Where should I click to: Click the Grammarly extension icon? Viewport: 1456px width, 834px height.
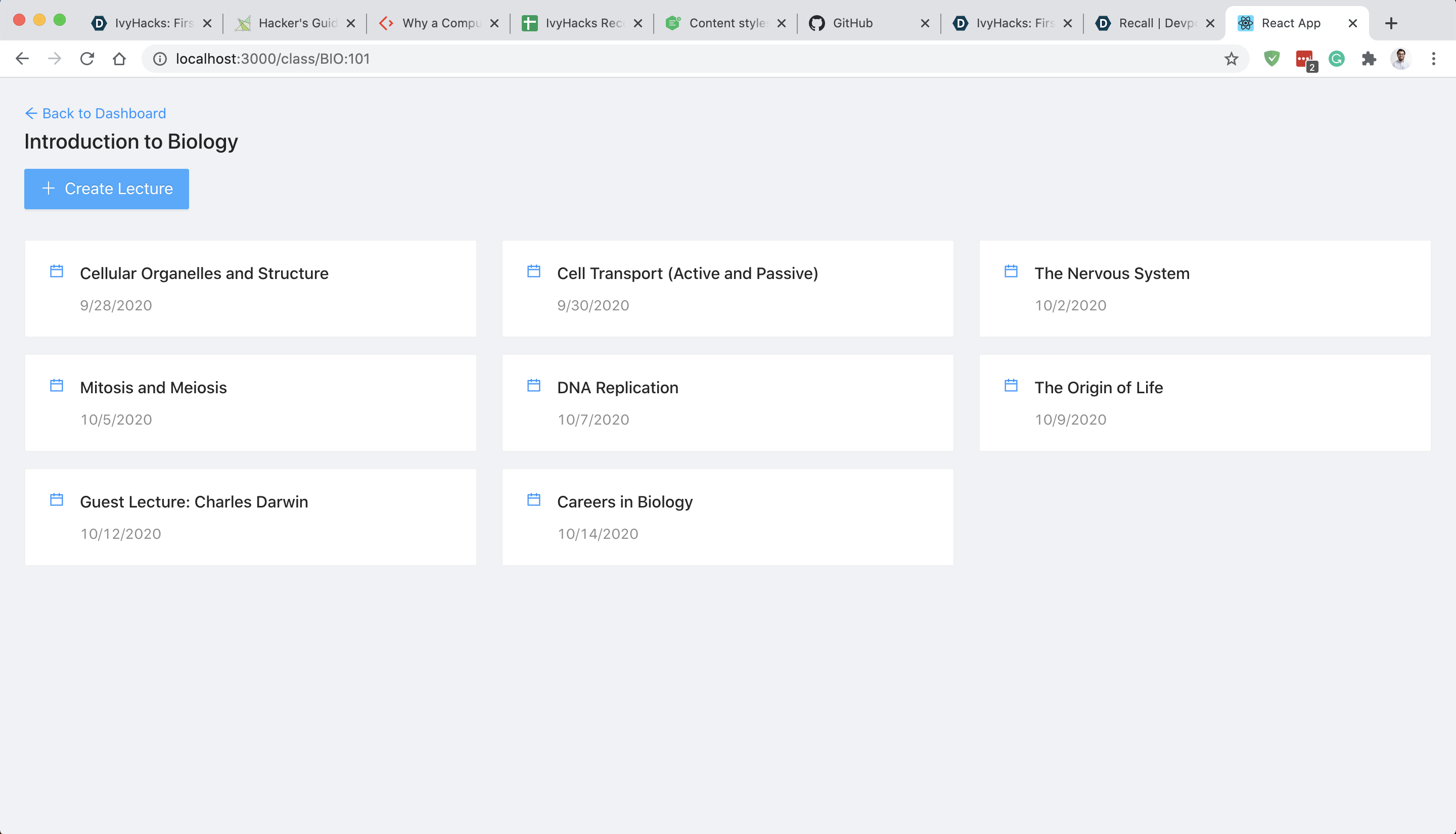[1336, 59]
